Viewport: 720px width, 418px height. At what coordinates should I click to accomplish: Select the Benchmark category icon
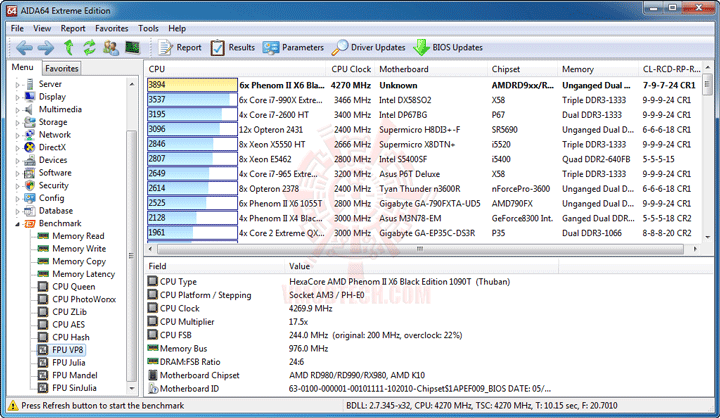[x=30, y=223]
